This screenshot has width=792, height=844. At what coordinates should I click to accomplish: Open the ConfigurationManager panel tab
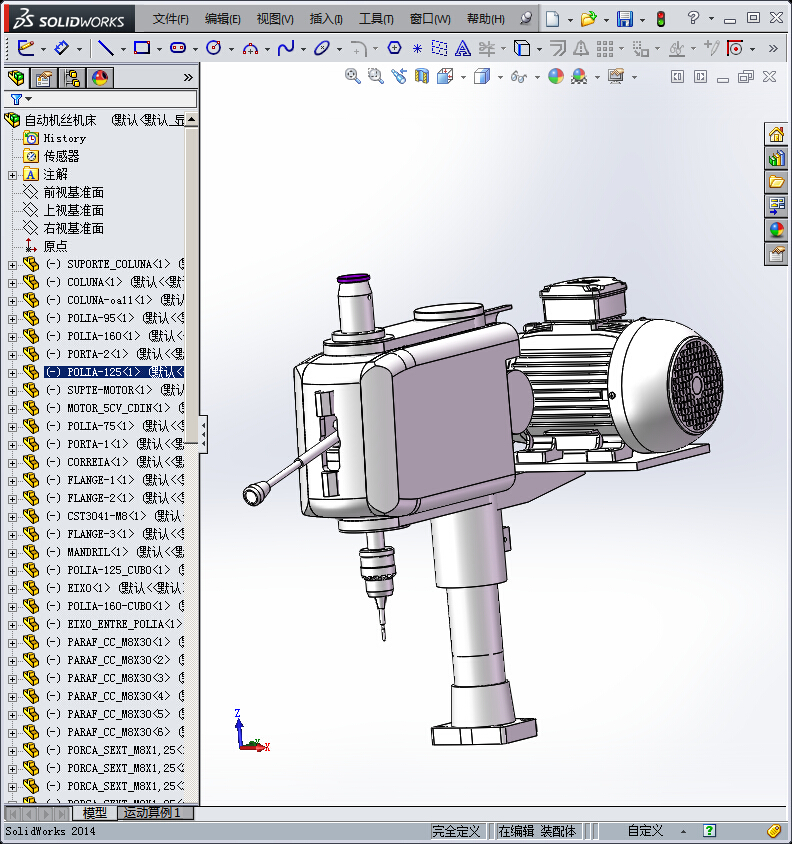[x=72, y=78]
